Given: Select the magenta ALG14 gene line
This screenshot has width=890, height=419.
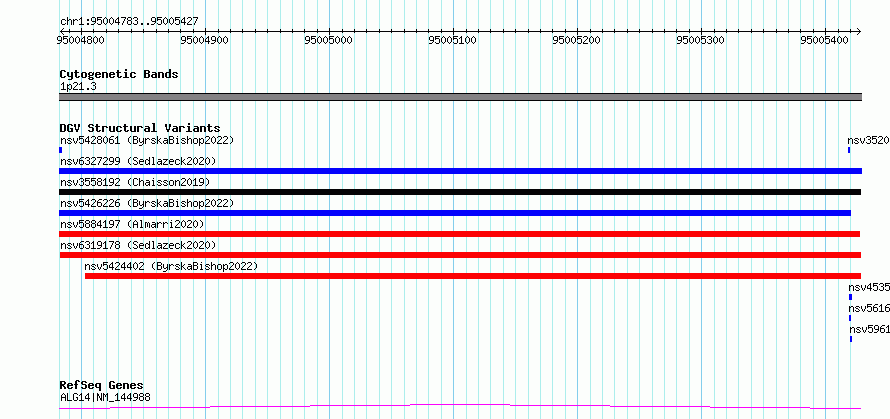Looking at the screenshot, I should coord(460,407).
